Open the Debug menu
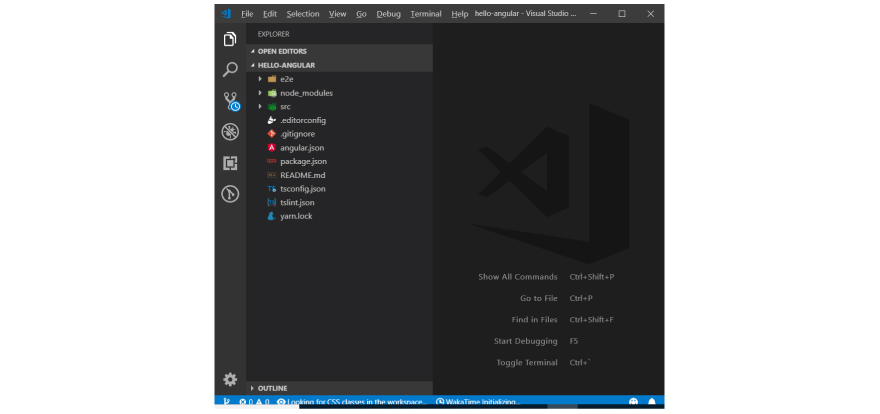 click(388, 14)
